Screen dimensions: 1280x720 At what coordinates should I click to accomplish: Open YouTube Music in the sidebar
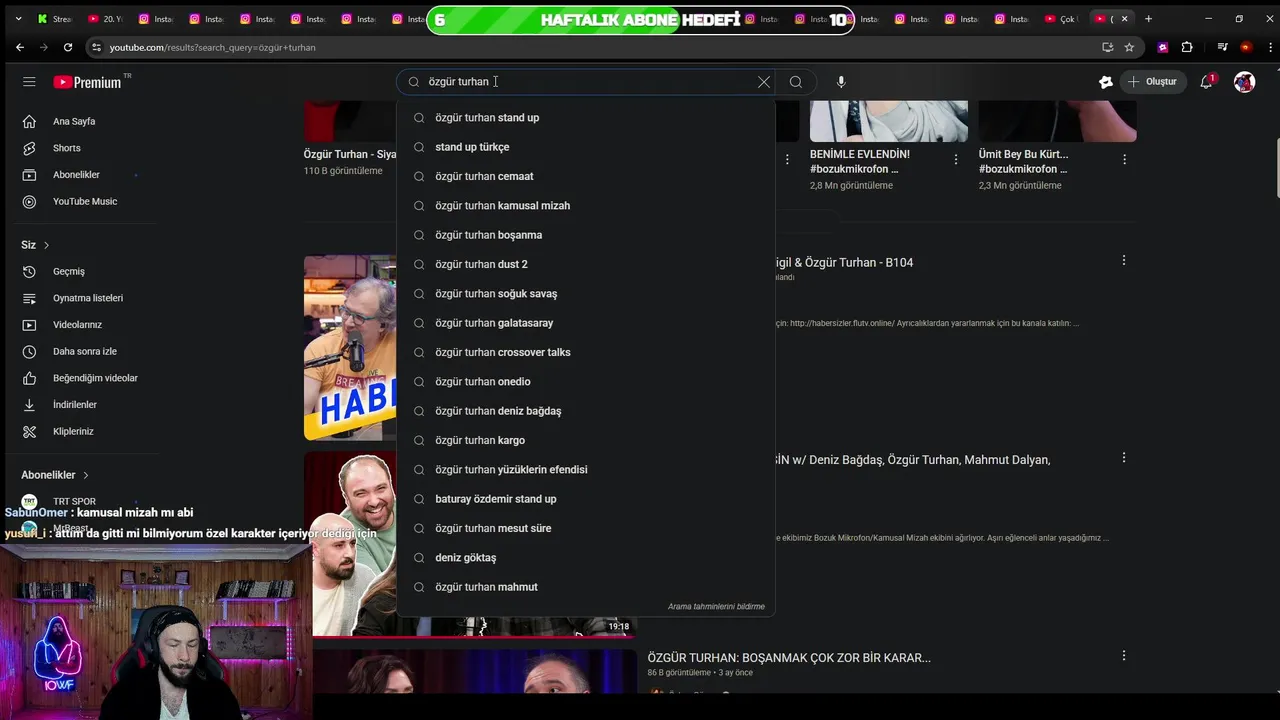coord(84,201)
